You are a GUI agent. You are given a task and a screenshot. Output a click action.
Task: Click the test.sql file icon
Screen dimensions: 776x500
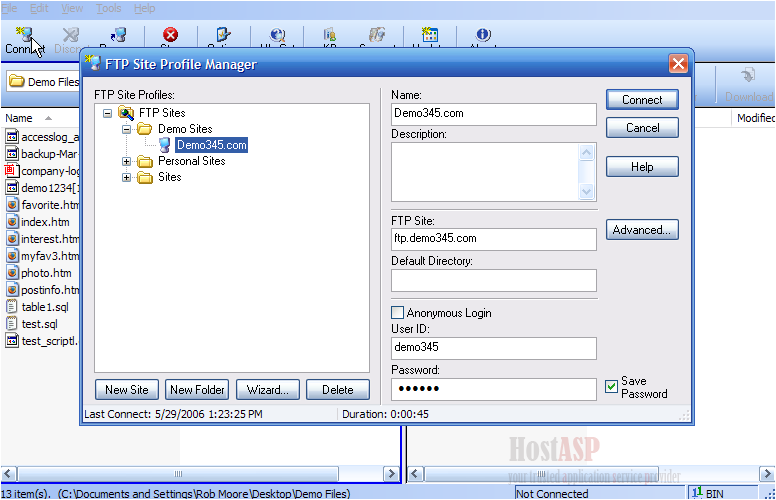[x=12, y=324]
